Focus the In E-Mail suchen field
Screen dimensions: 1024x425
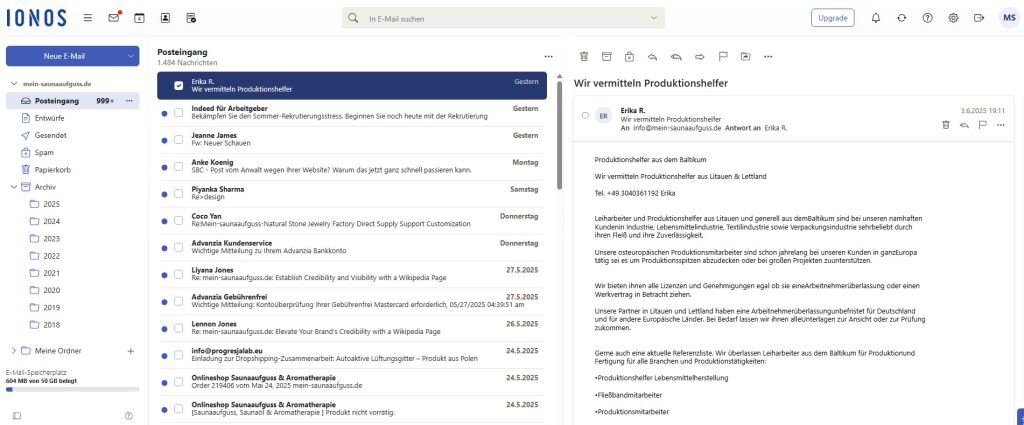(x=503, y=18)
